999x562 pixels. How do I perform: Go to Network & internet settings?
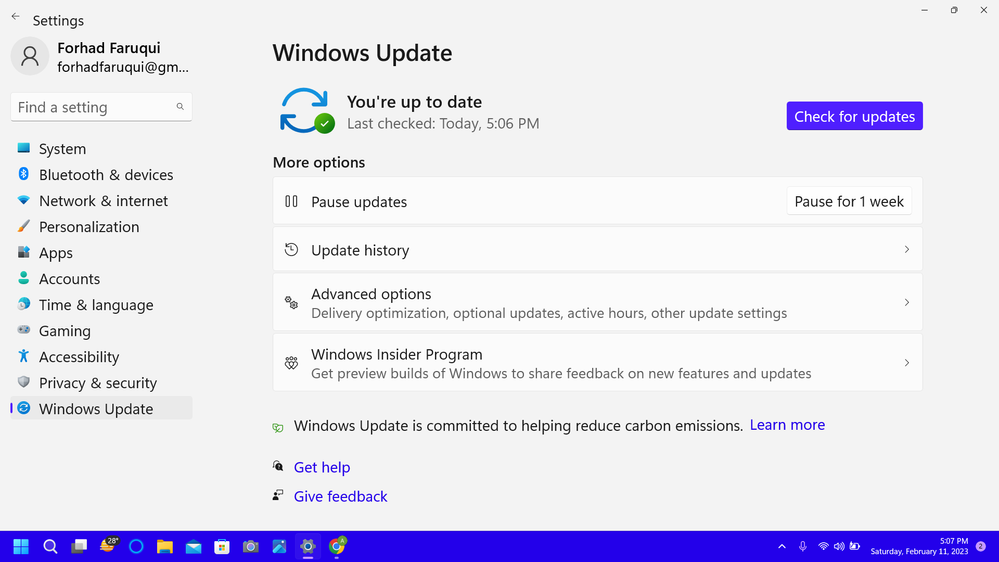pos(101,201)
